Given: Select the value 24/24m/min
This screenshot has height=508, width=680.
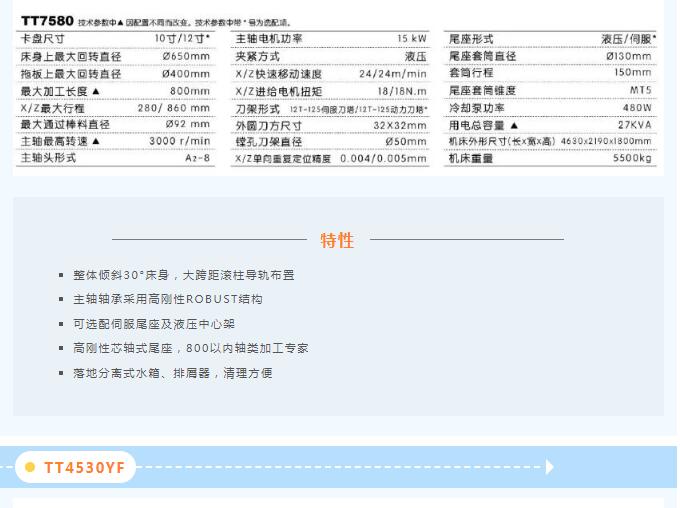Looking at the screenshot, I should tap(393, 74).
